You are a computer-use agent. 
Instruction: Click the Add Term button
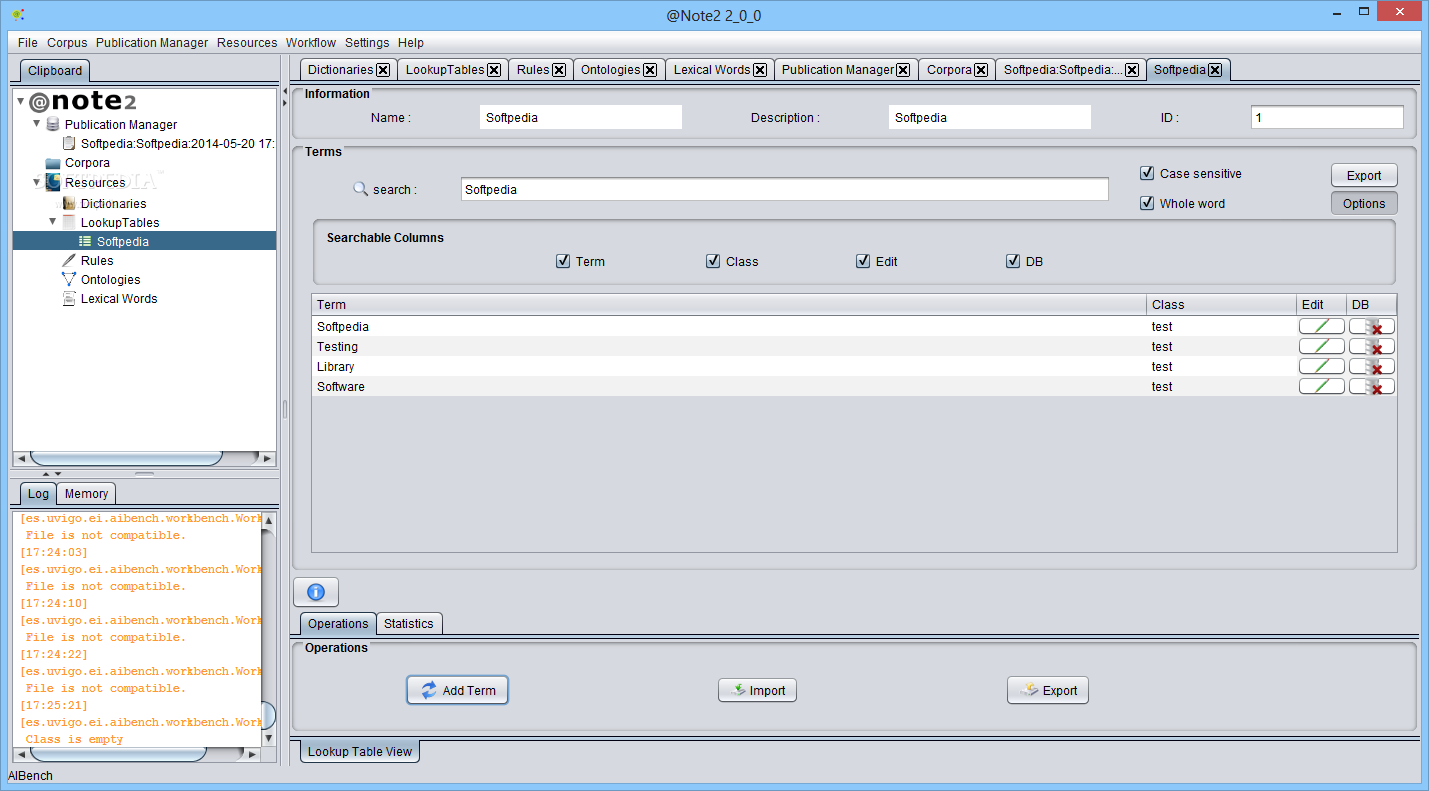click(x=458, y=690)
